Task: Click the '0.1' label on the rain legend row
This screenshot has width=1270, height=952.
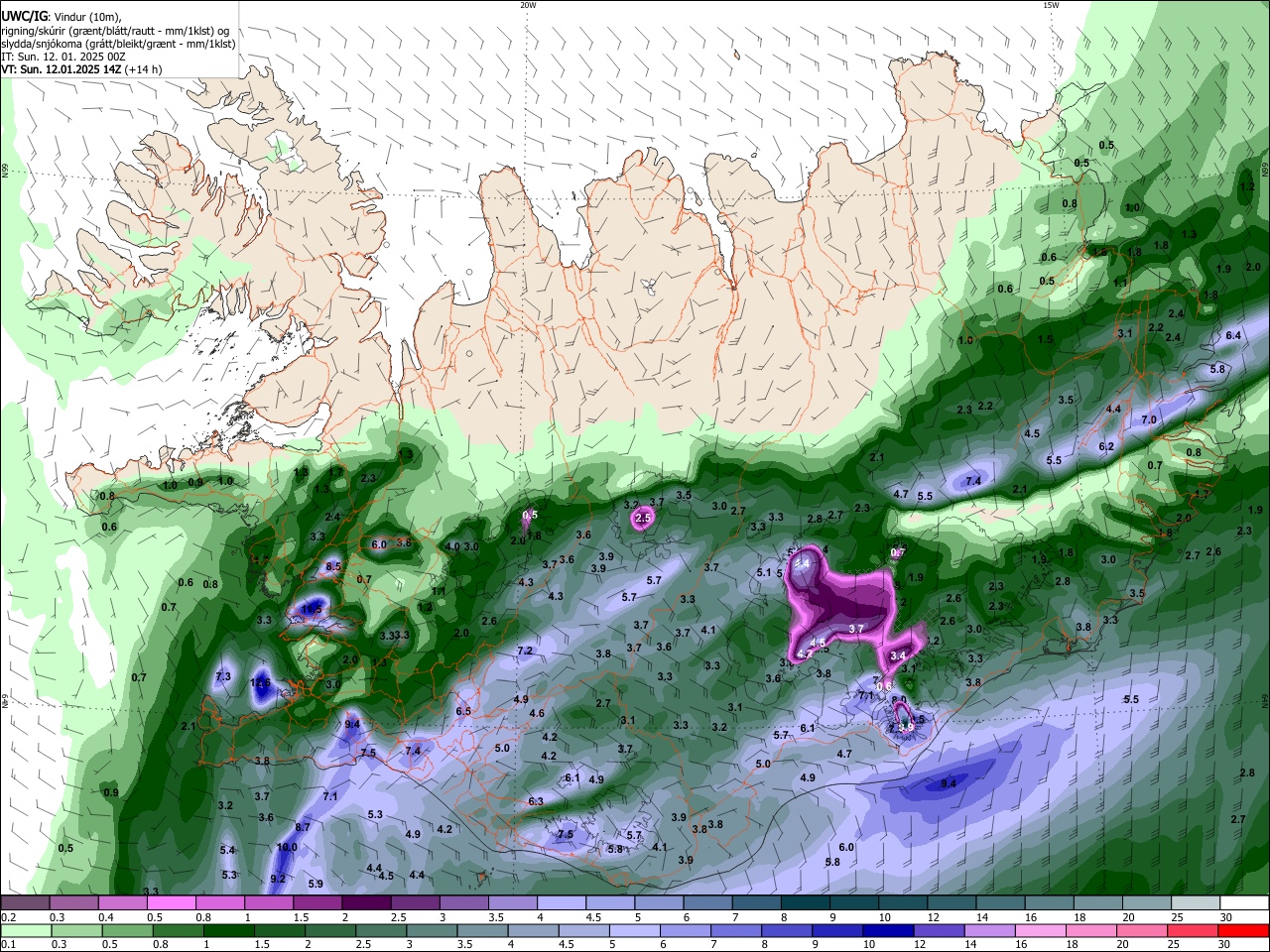Action: point(8,944)
